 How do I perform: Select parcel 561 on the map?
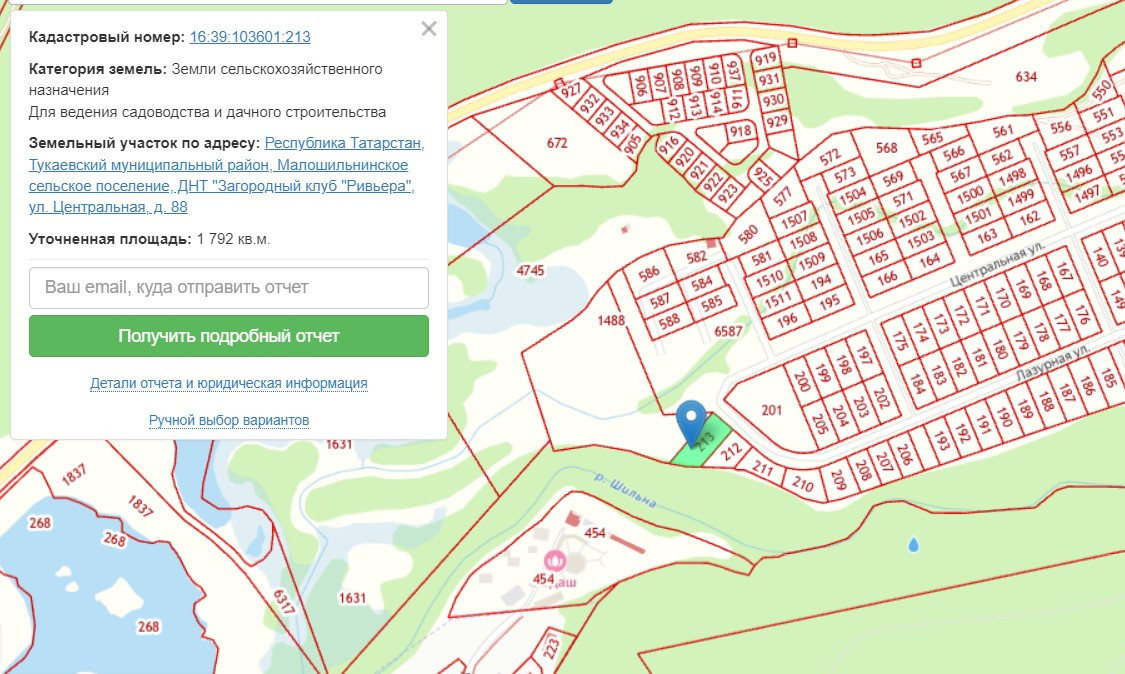1003,131
